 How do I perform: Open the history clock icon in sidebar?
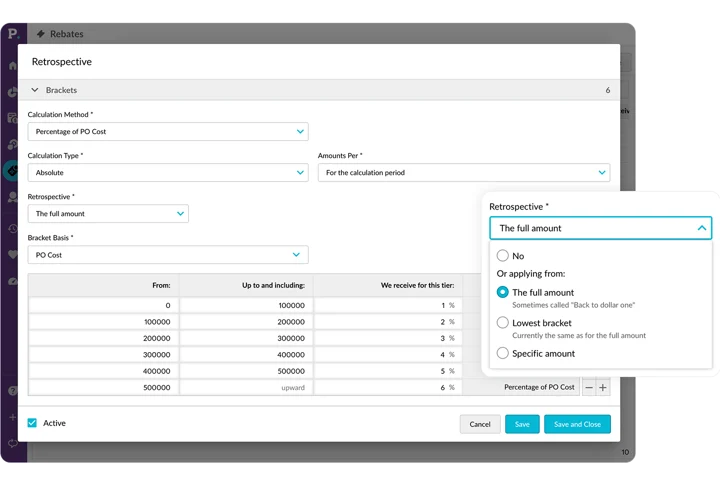click(x=12, y=228)
